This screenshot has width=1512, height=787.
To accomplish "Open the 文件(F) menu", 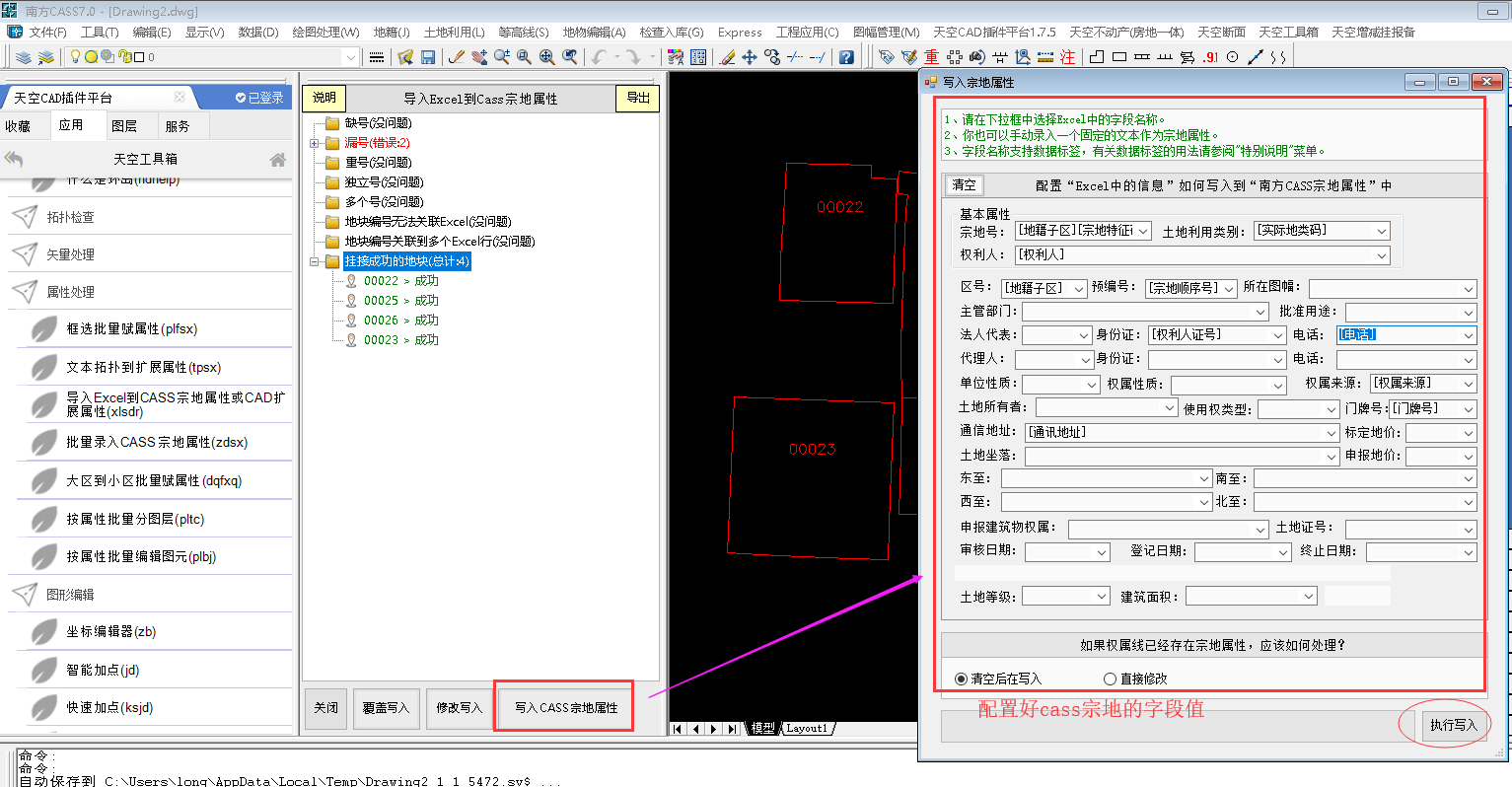I will pyautogui.click(x=47, y=33).
